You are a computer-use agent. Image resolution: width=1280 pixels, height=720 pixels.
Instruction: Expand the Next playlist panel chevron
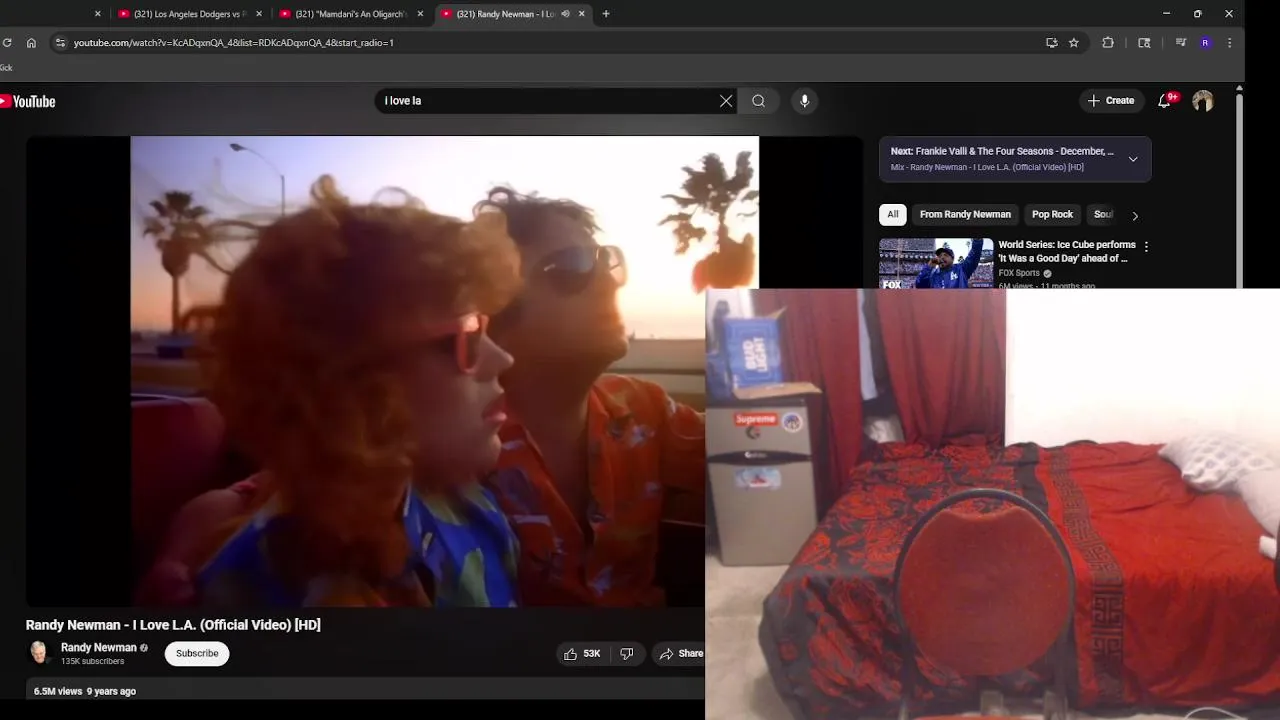click(x=1133, y=159)
